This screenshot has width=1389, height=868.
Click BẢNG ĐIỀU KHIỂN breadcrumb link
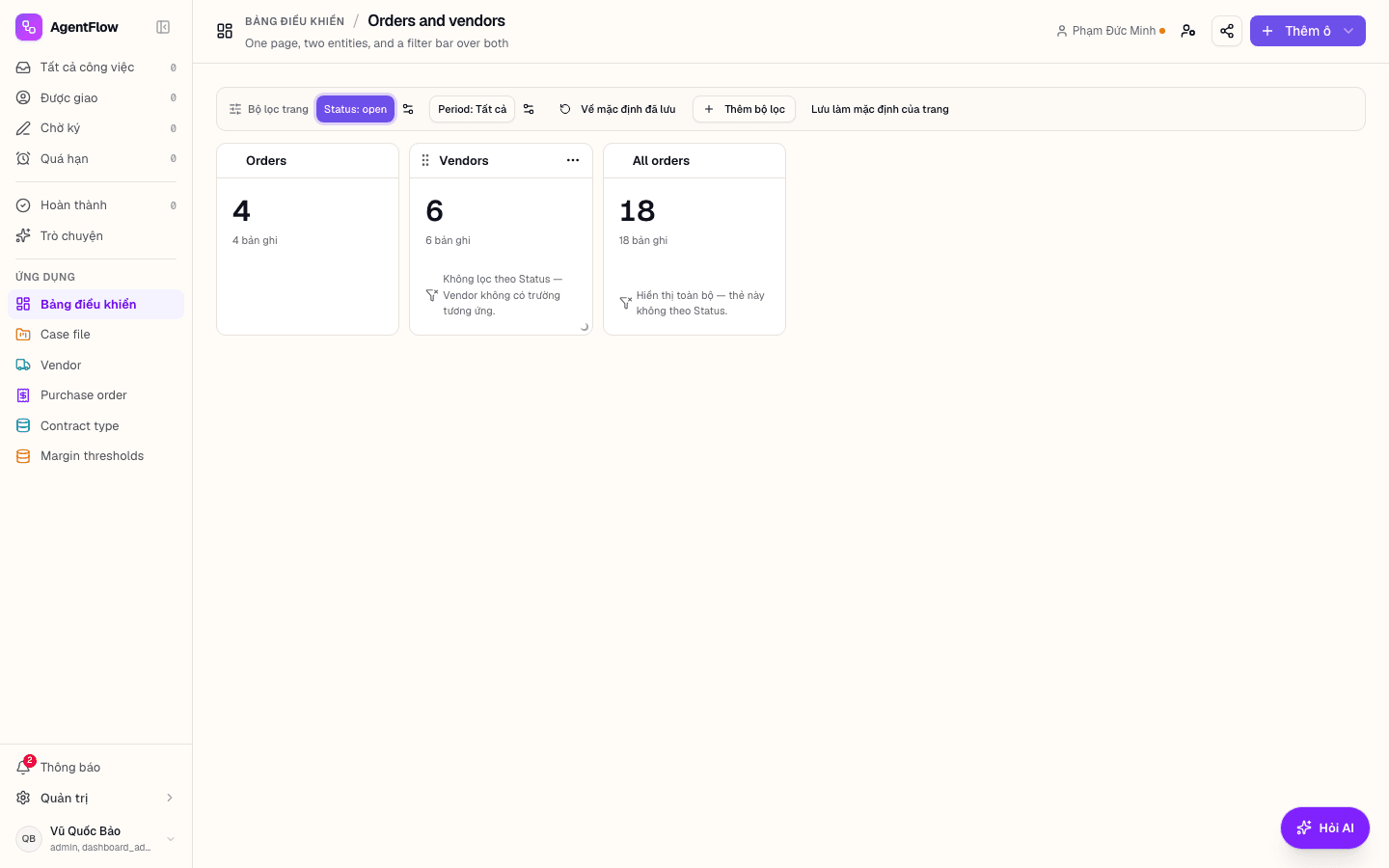294,21
